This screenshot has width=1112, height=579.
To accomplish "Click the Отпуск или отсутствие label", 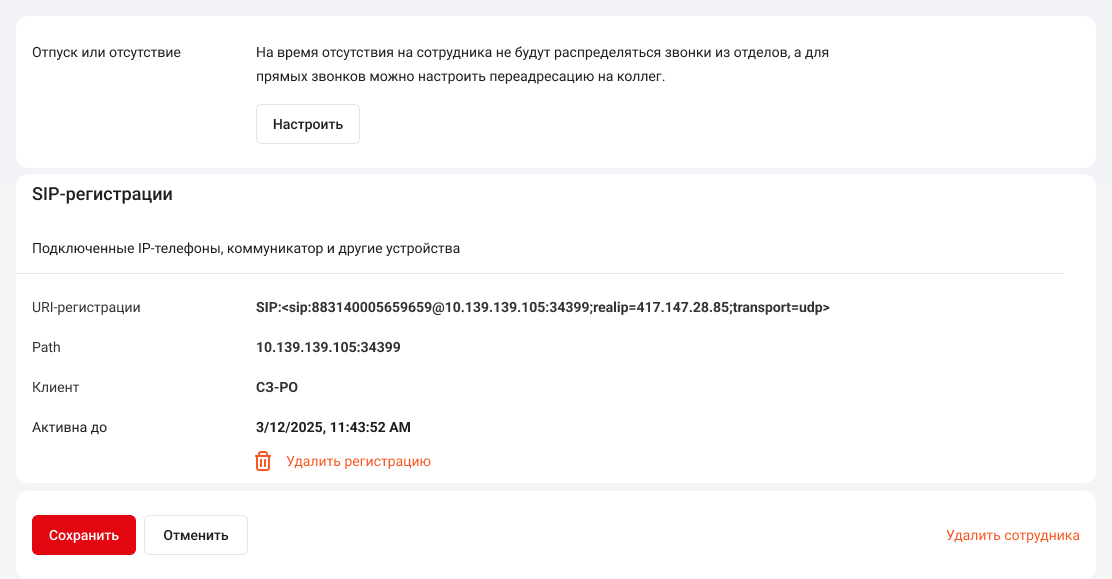I will pos(106,53).
